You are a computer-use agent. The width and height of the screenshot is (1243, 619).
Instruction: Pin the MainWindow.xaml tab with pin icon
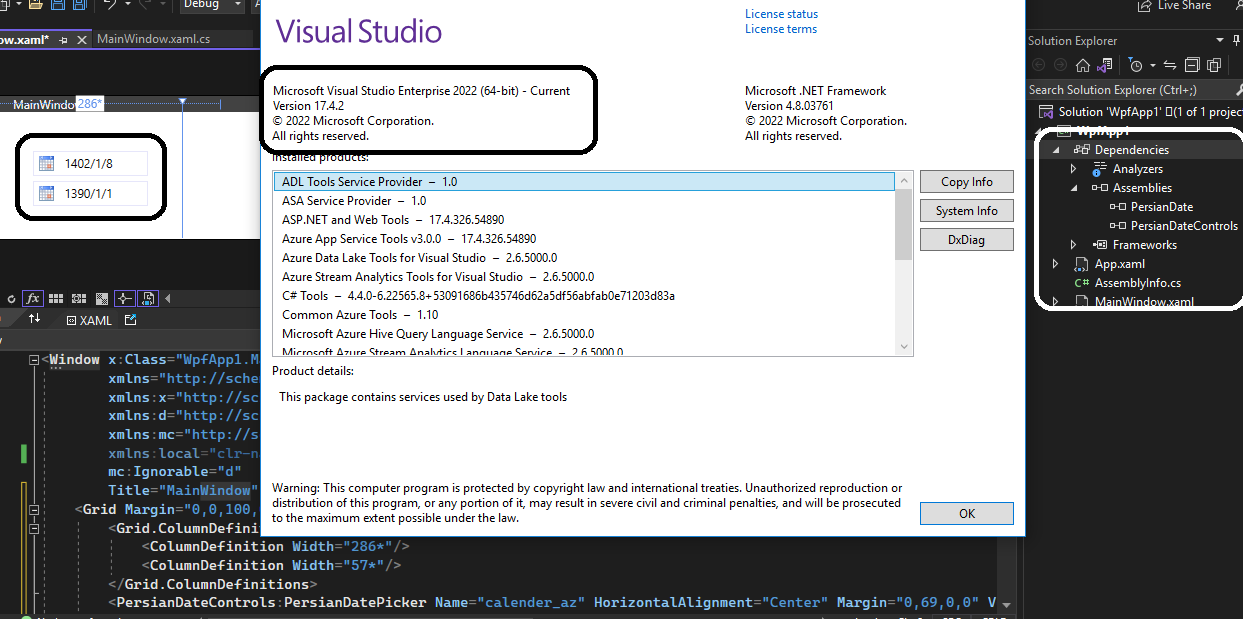63,40
